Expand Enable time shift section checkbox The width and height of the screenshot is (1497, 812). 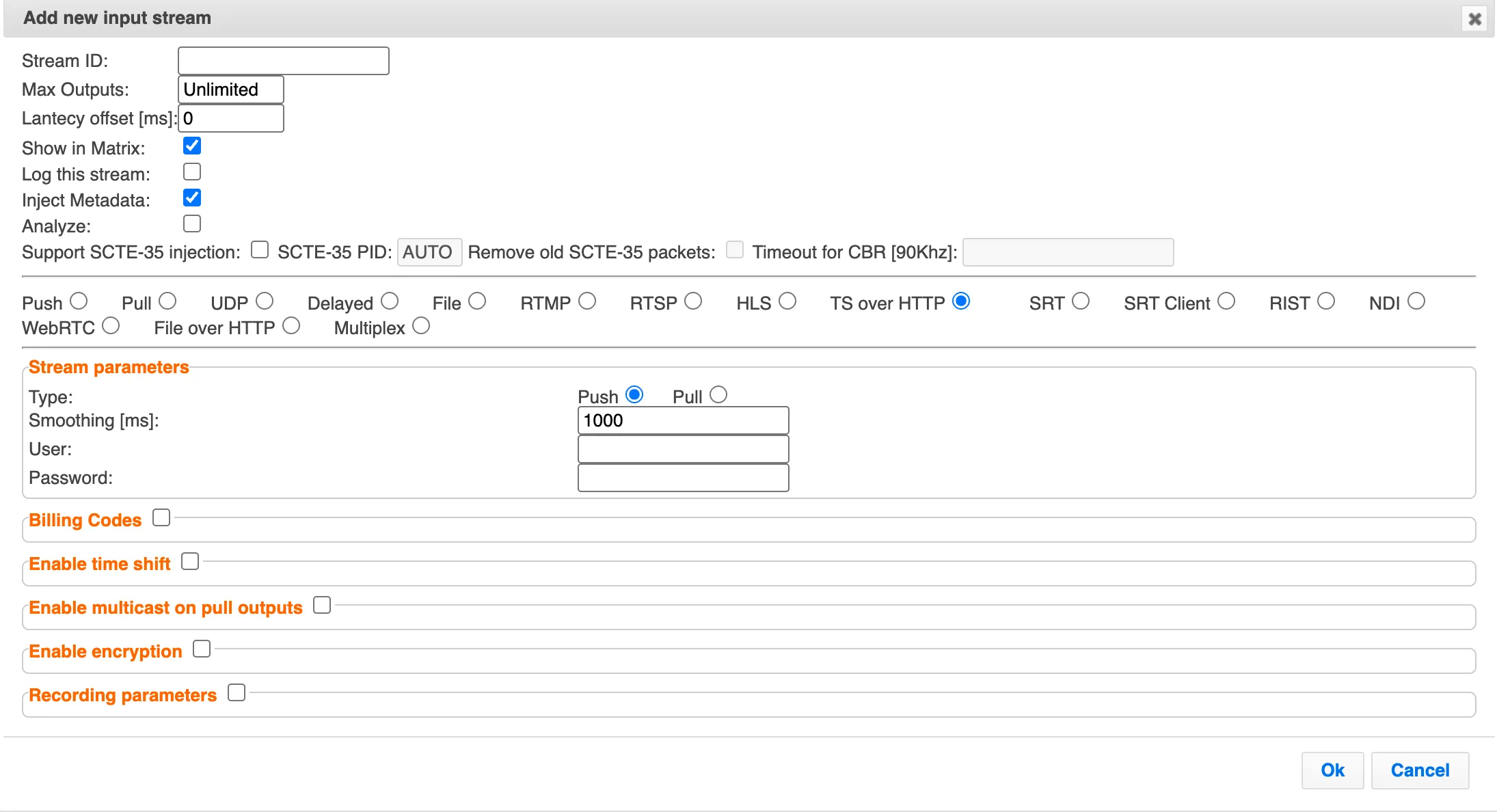click(190, 561)
